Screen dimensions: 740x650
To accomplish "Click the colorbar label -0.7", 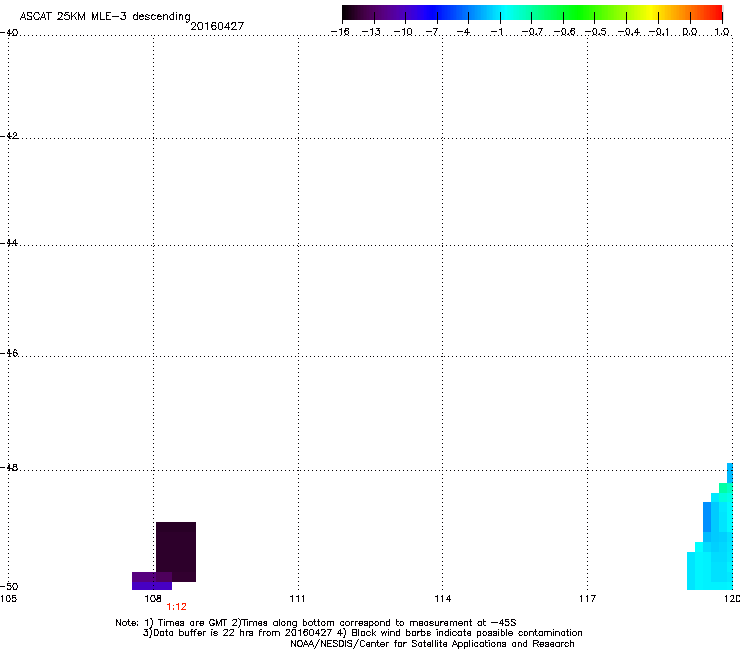I will click(531, 32).
